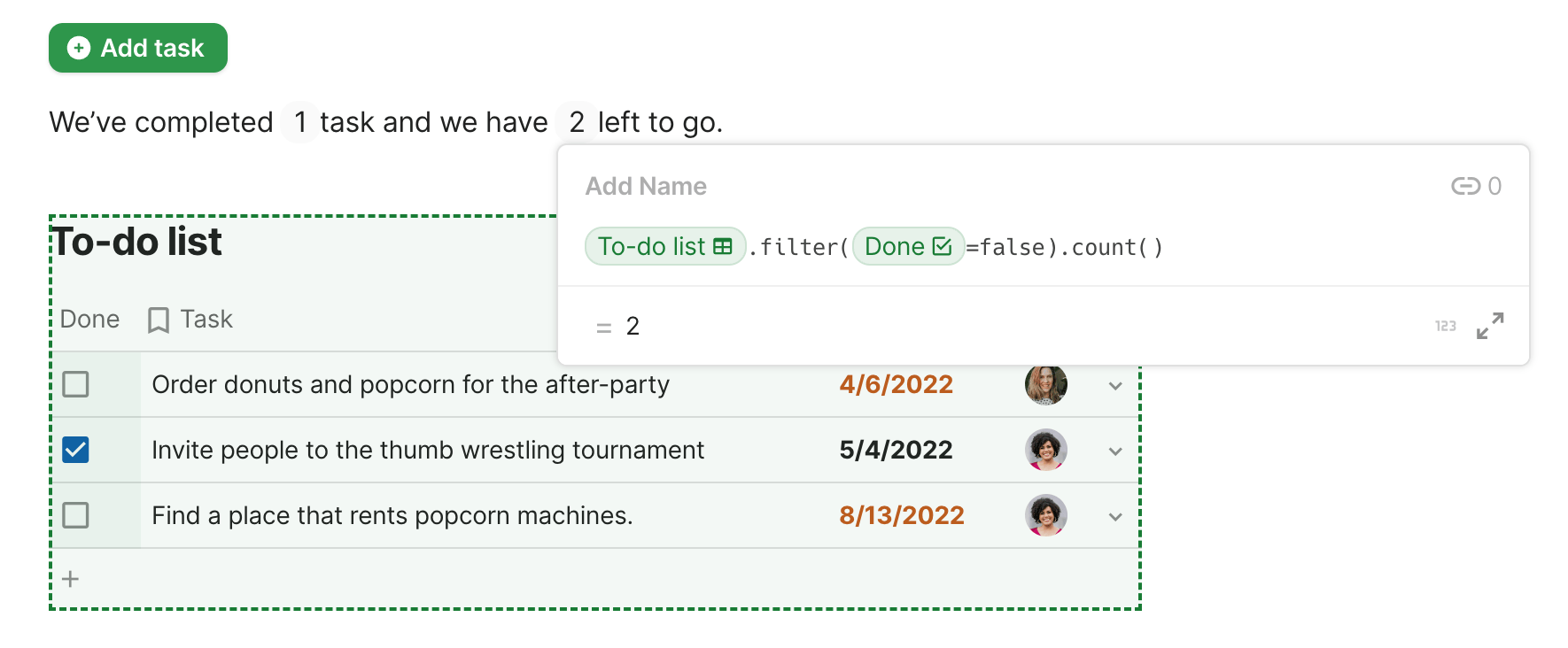Uncheck the thumb wrestling tournament task
Screen dimensions: 1568x648
[x=76, y=450]
